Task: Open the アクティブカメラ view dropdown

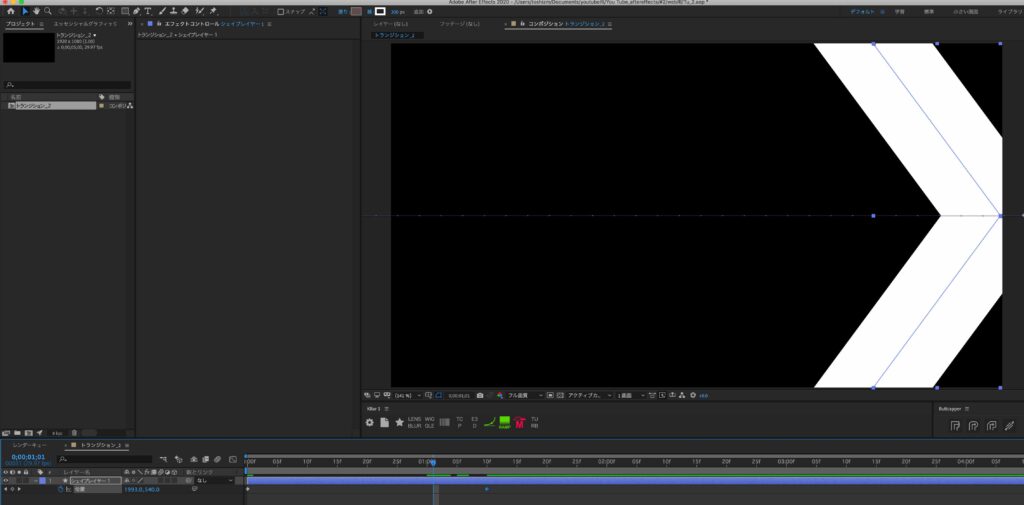Action: (x=590, y=395)
